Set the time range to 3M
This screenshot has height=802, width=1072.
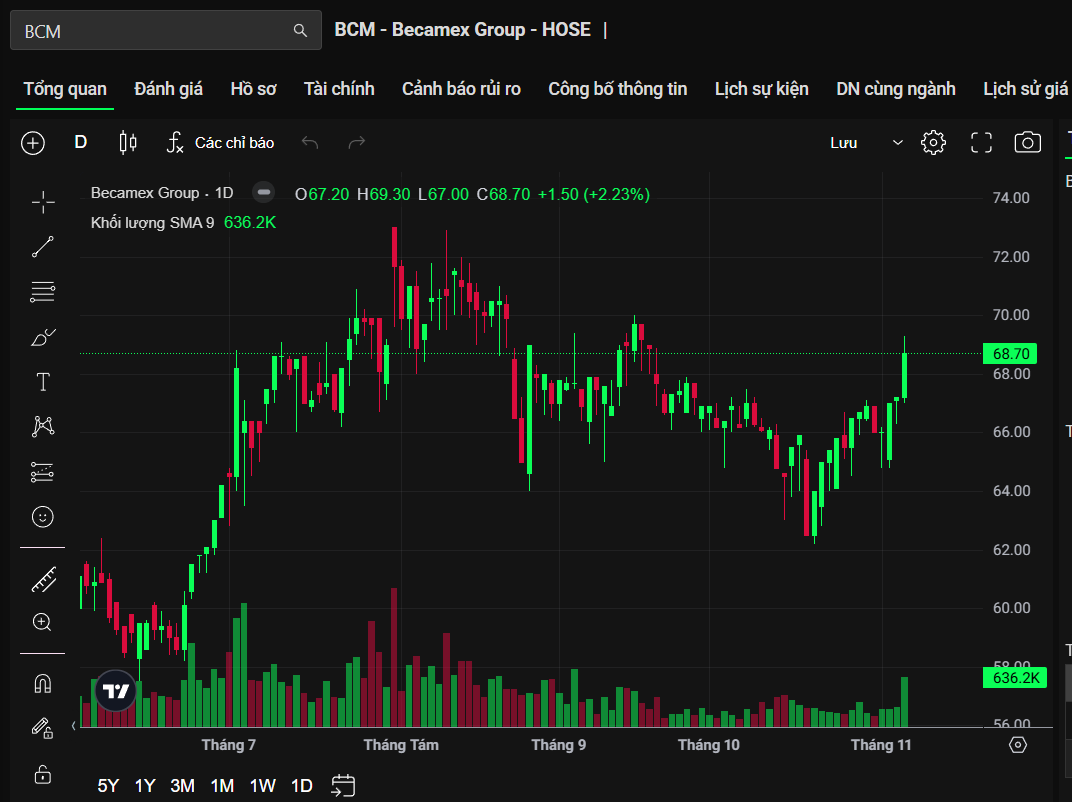coord(182,785)
